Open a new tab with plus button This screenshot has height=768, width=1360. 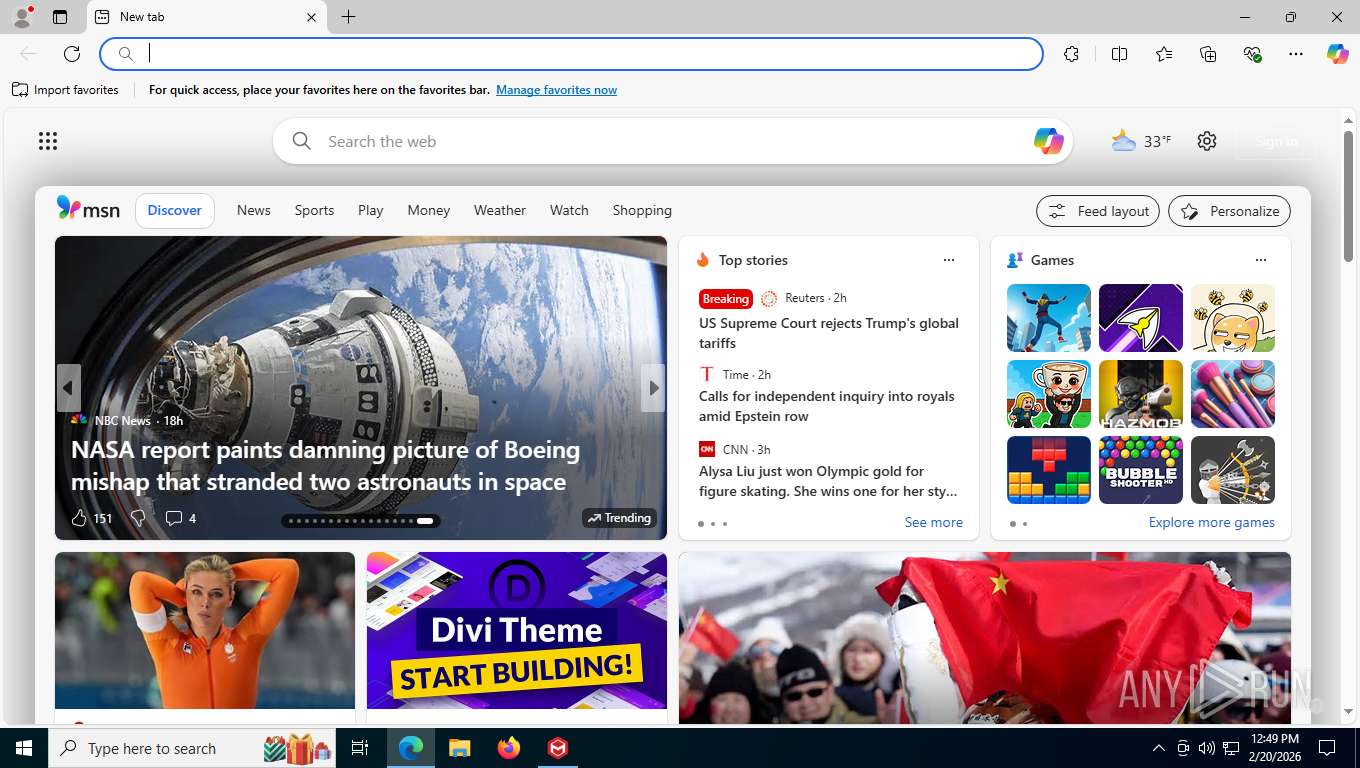348,17
